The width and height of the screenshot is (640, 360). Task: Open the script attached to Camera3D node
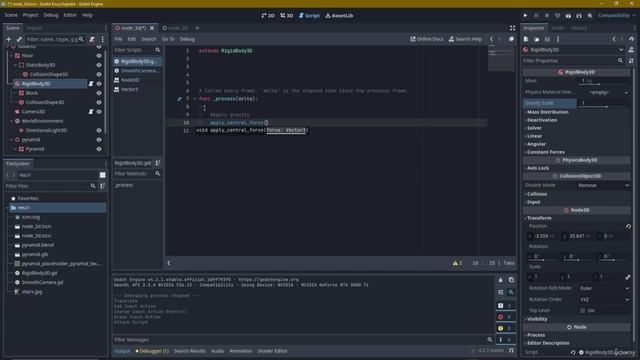pos(91,111)
